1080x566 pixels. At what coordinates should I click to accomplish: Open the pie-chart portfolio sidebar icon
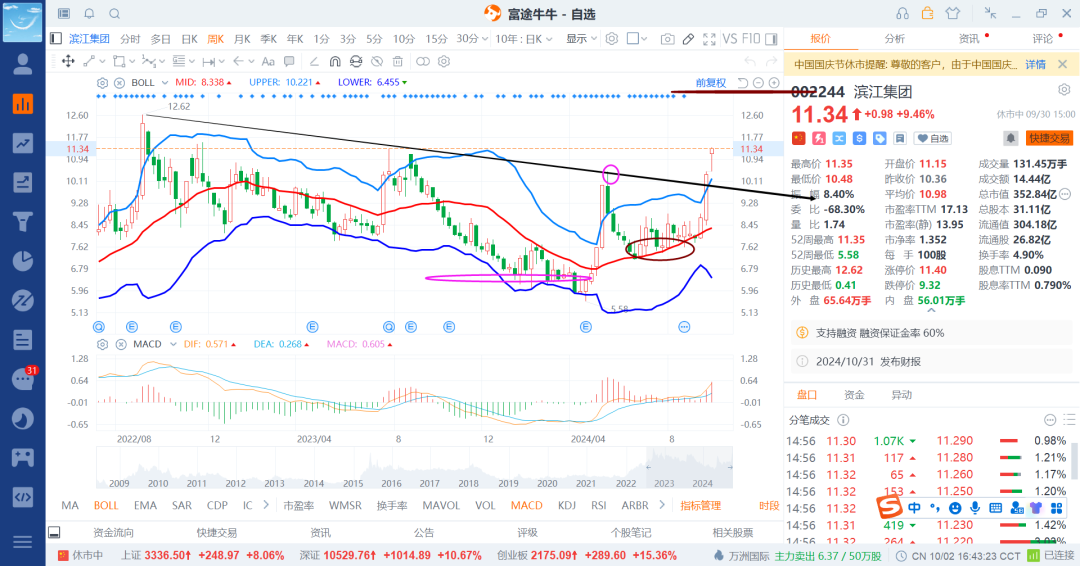coord(23,261)
